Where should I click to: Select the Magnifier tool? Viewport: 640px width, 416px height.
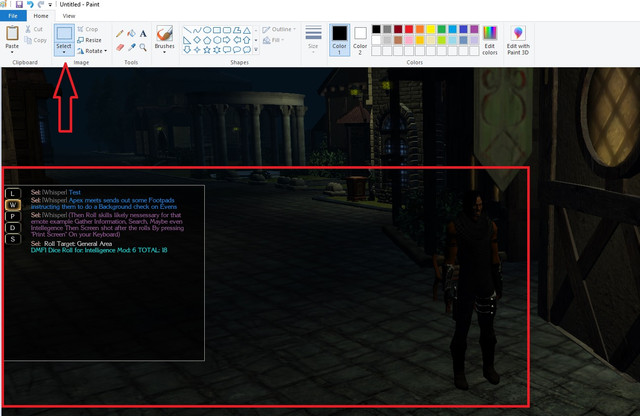point(143,47)
